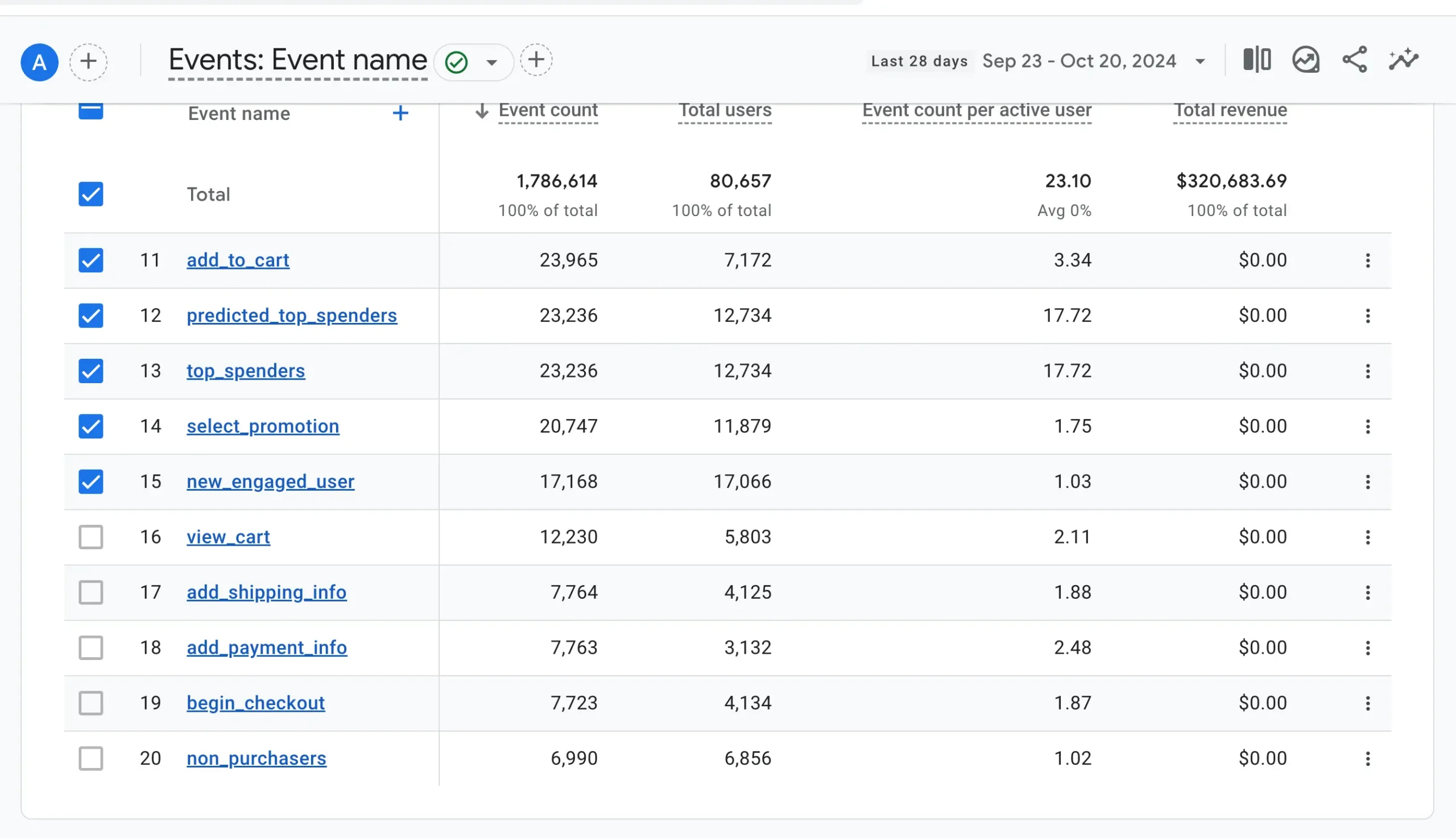Viewport: 1456px width, 838px height.
Task: Toggle the select-all header checkbox
Action: click(x=91, y=110)
